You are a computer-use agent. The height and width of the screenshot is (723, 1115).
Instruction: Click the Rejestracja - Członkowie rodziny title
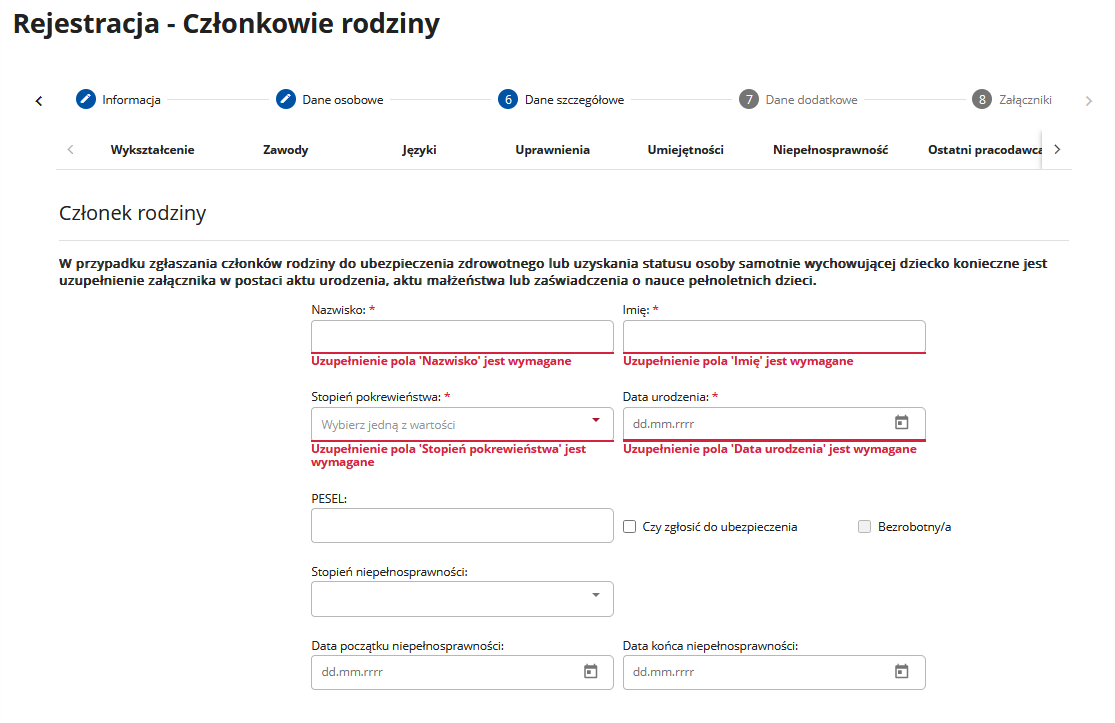click(x=226, y=23)
